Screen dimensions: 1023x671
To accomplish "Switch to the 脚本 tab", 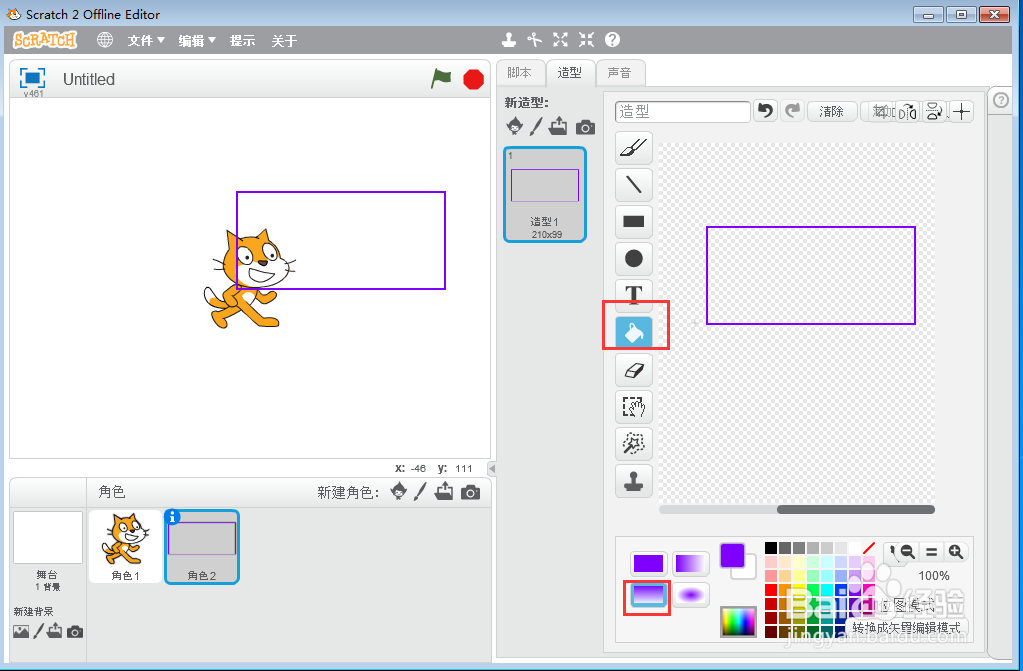I will [519, 72].
